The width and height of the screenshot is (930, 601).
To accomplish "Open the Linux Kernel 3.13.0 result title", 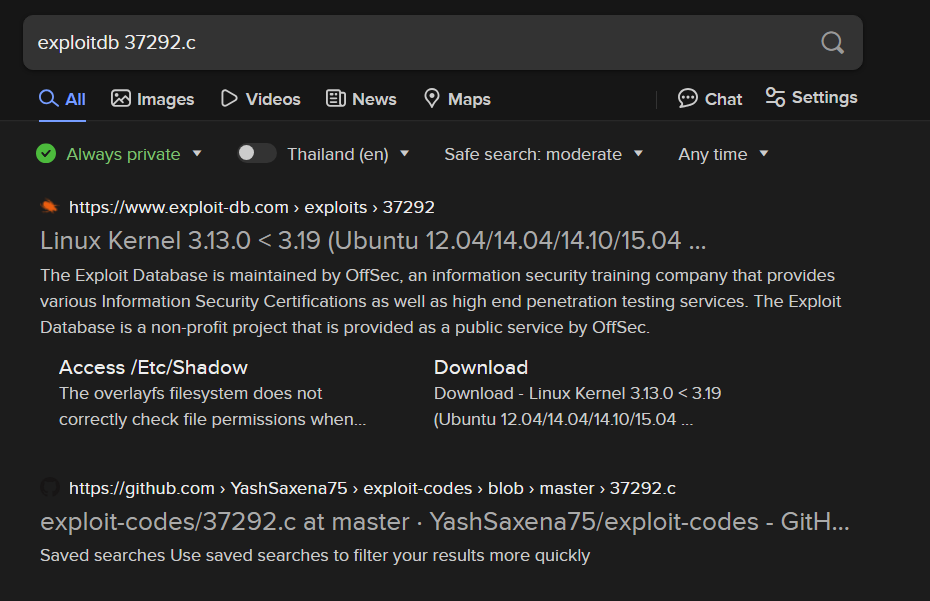I will [373, 241].
